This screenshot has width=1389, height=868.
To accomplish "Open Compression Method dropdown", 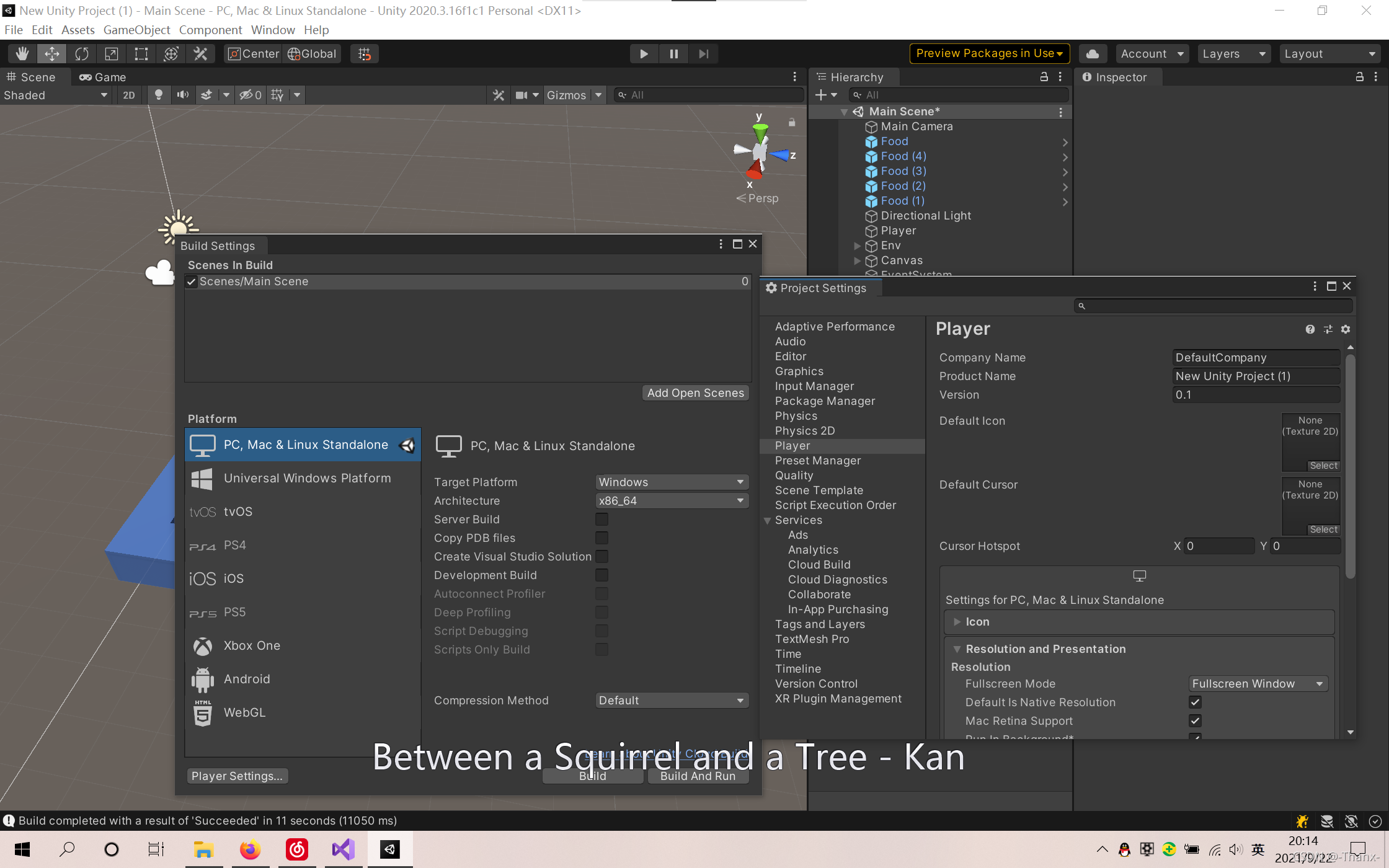I will pos(672,701).
